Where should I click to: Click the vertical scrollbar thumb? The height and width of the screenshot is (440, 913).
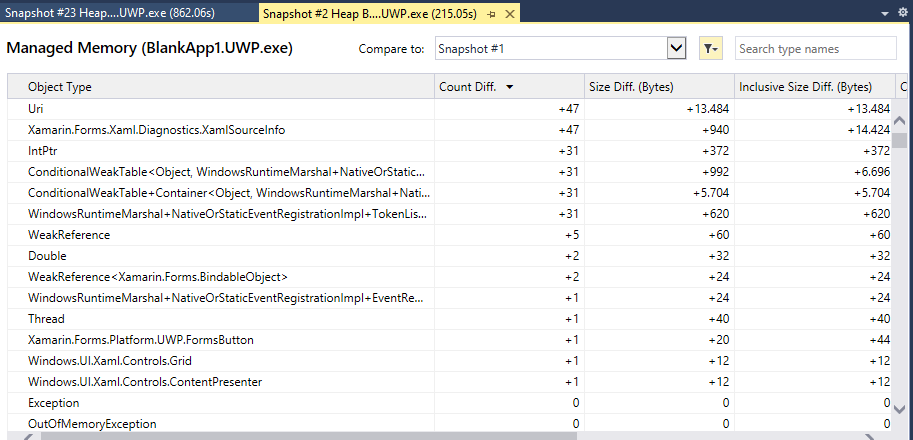[900, 140]
